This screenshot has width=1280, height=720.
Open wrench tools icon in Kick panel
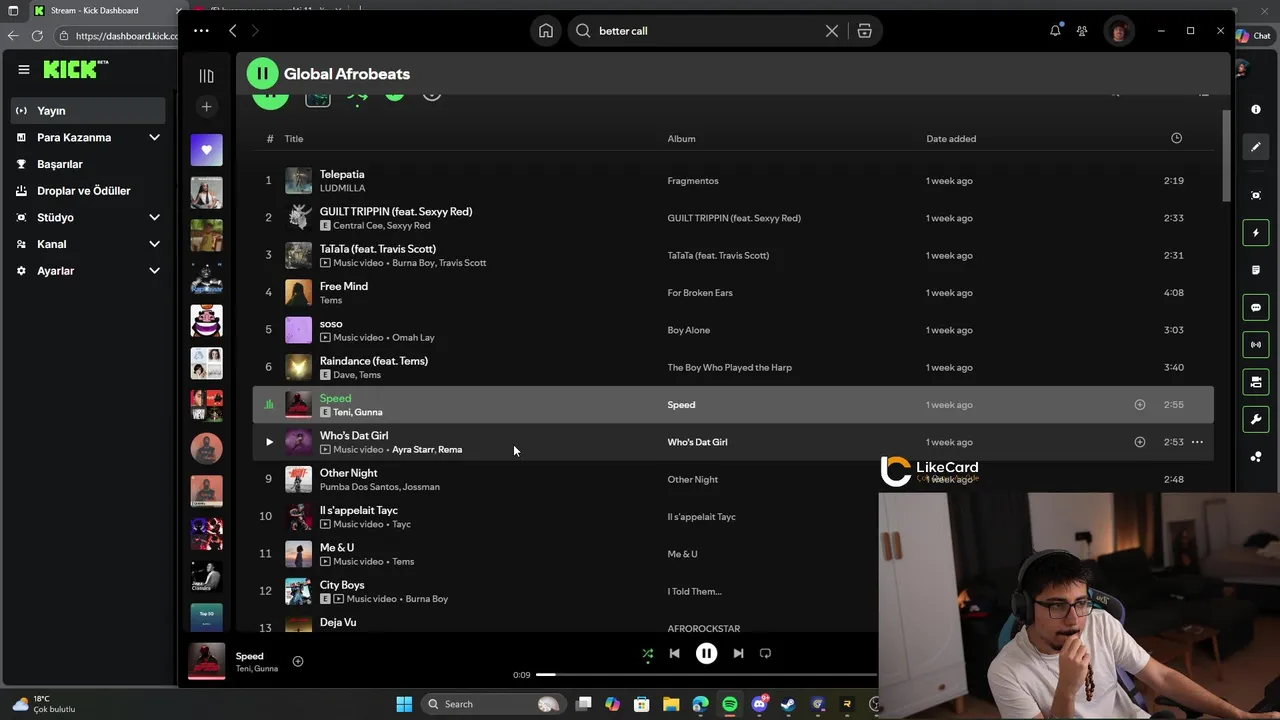(1256, 419)
